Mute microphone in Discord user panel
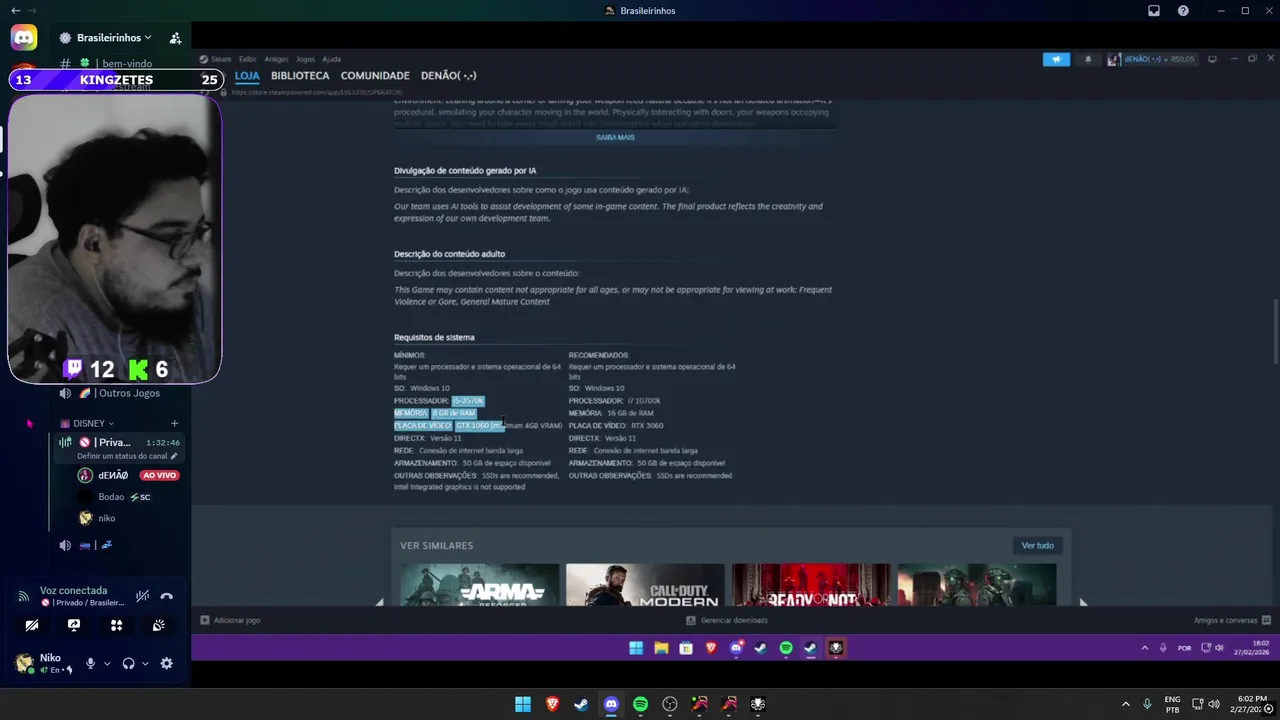Image resolution: width=1280 pixels, height=720 pixels. click(91, 663)
